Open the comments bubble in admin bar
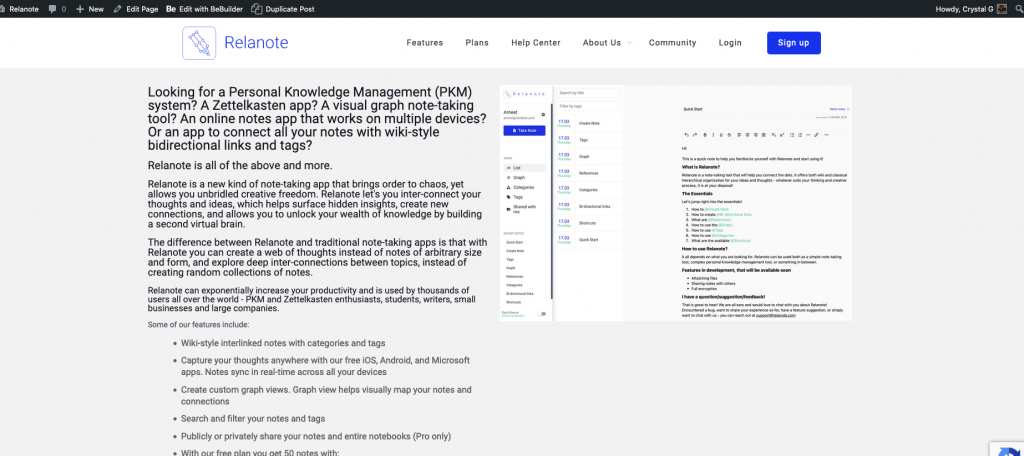The height and width of the screenshot is (456, 1024). (x=57, y=9)
